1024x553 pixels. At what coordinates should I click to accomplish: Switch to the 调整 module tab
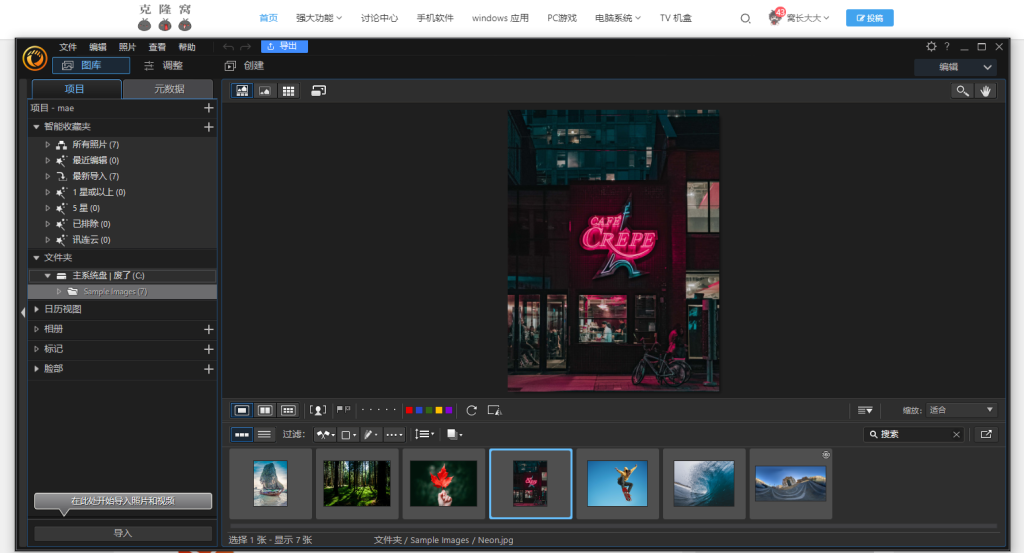(x=164, y=65)
